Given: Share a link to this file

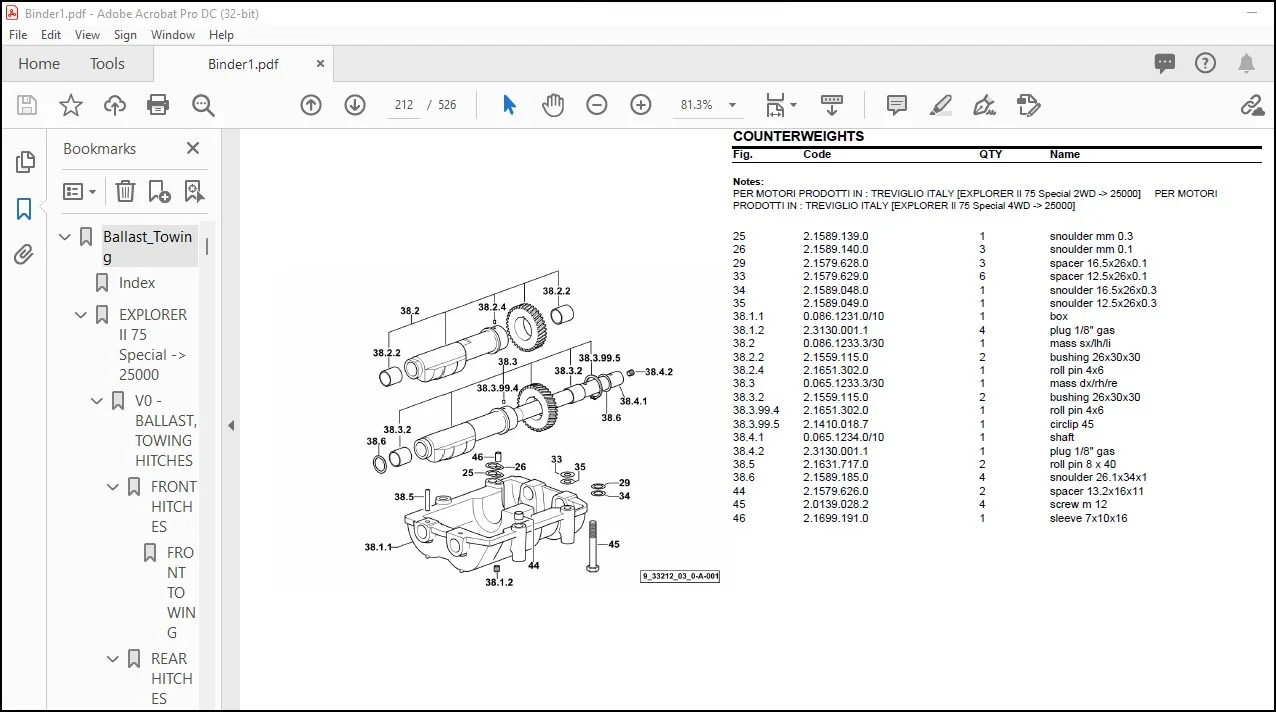Looking at the screenshot, I should (1251, 105).
